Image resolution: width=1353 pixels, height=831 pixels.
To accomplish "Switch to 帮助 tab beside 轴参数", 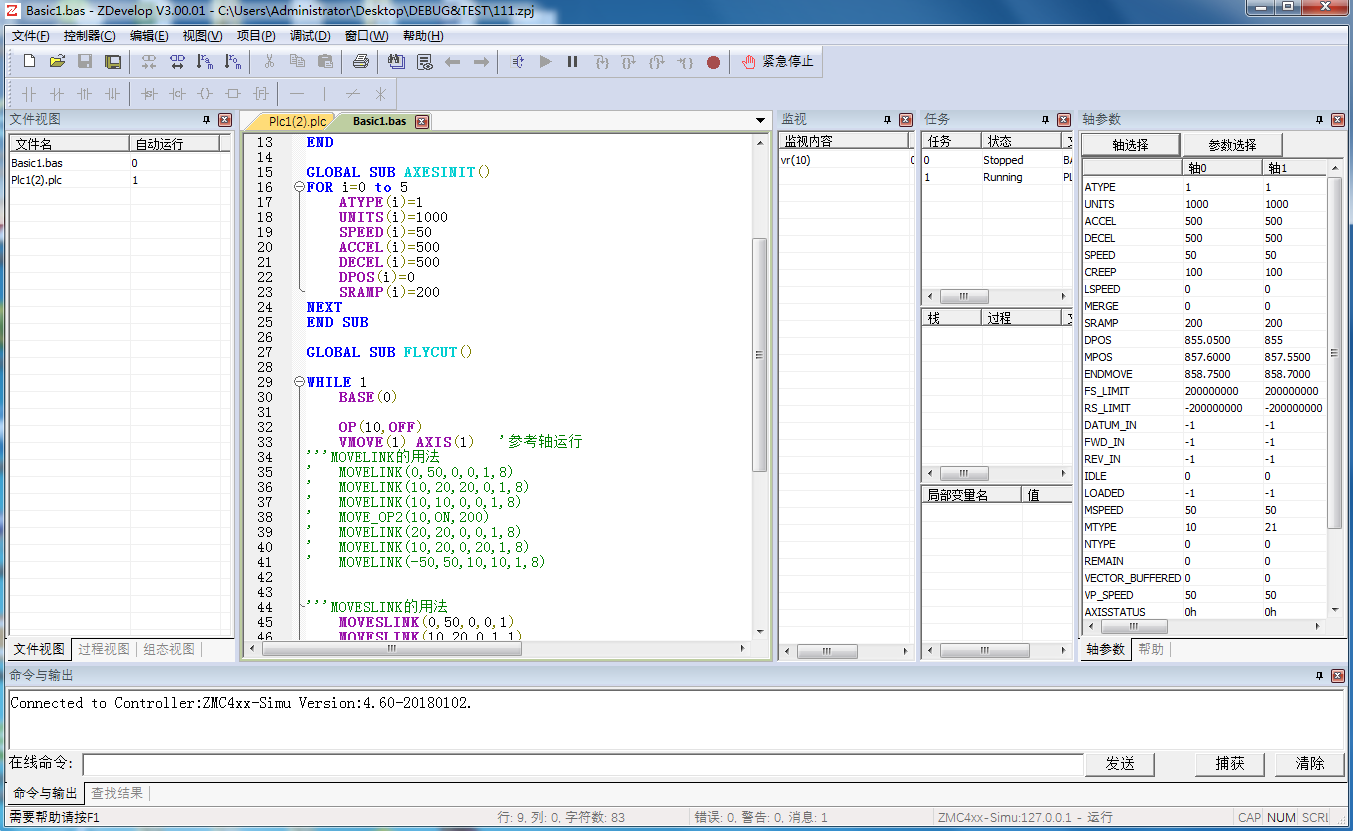I will tap(1151, 649).
